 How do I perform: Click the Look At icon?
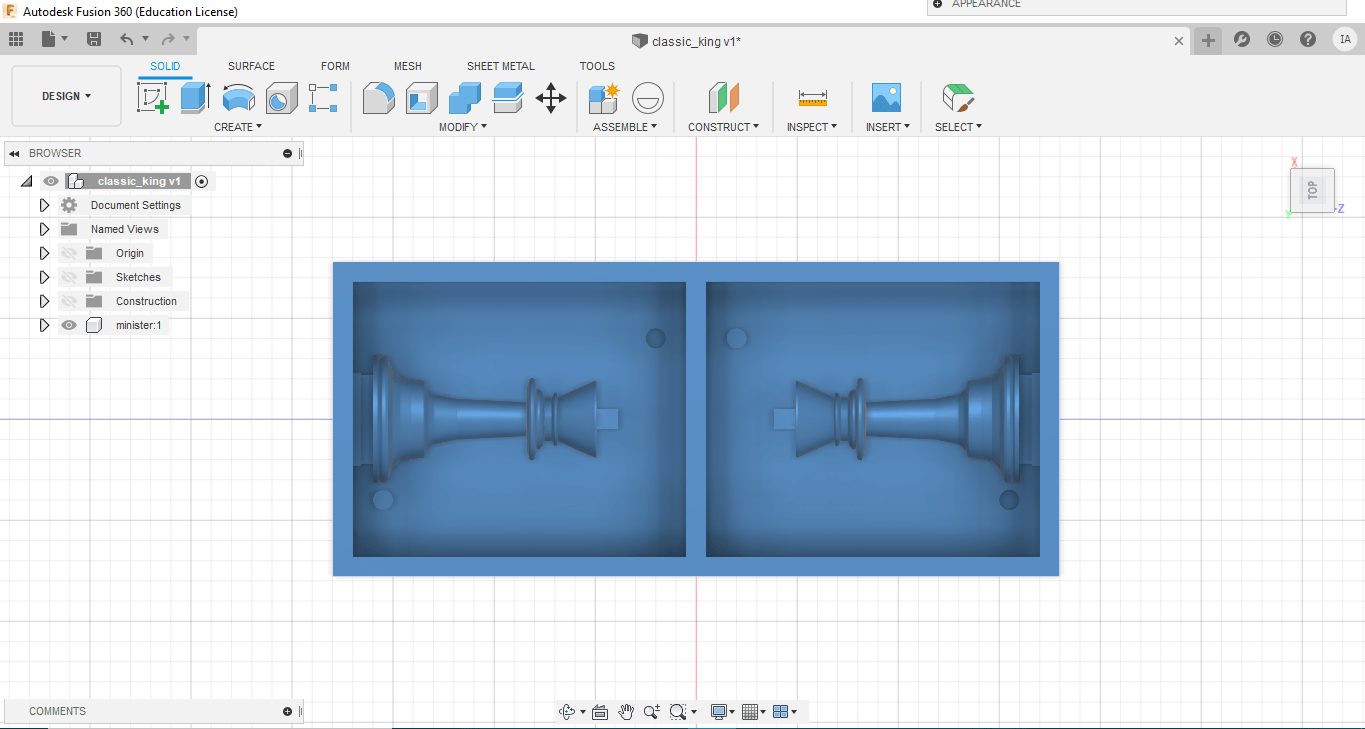(600, 712)
